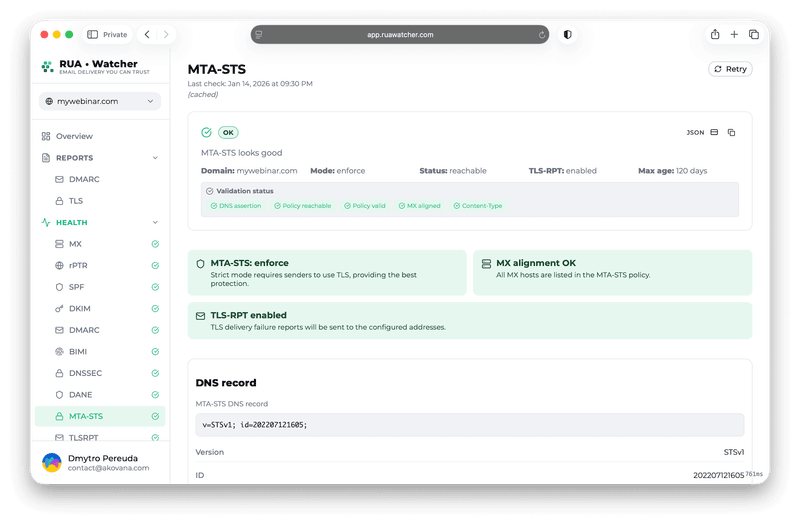
Task: Click the copy result icon
Action: coord(731,132)
